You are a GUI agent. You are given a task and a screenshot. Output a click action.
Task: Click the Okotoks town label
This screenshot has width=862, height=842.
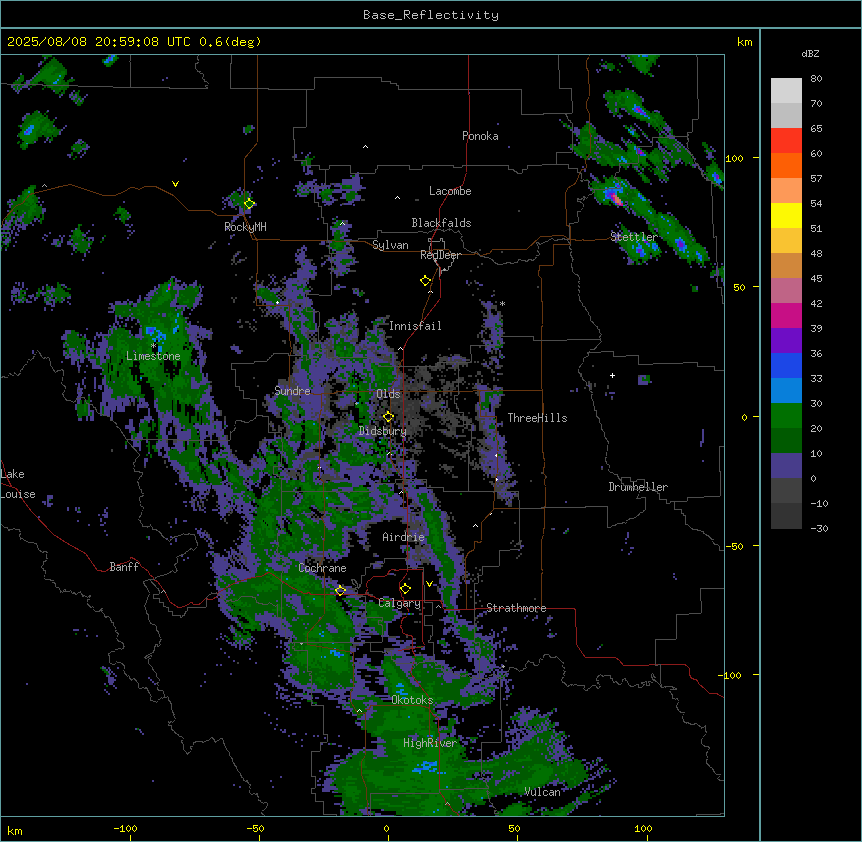pos(412,700)
